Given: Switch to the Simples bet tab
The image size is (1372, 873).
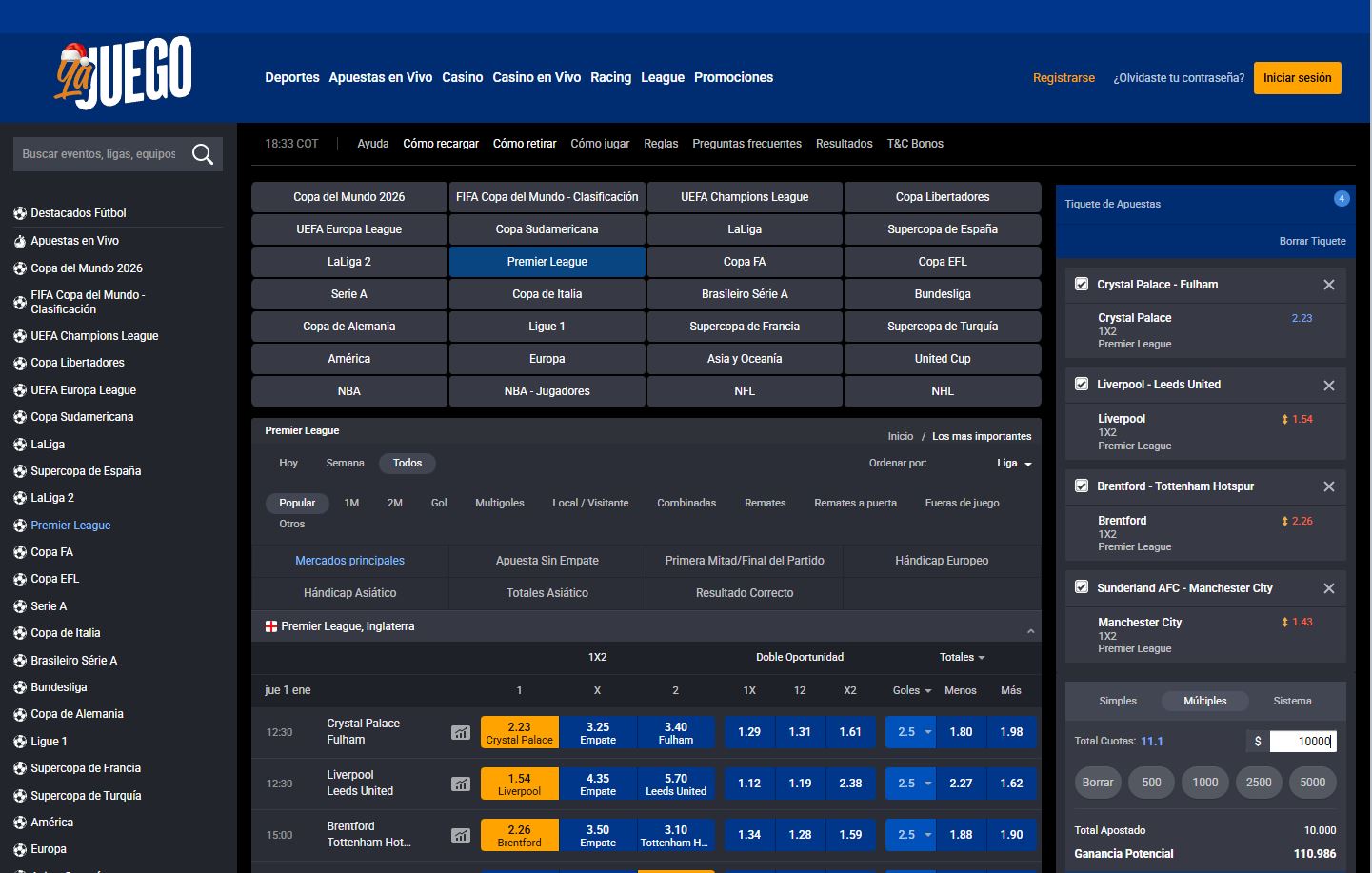Looking at the screenshot, I should click(x=1118, y=701).
